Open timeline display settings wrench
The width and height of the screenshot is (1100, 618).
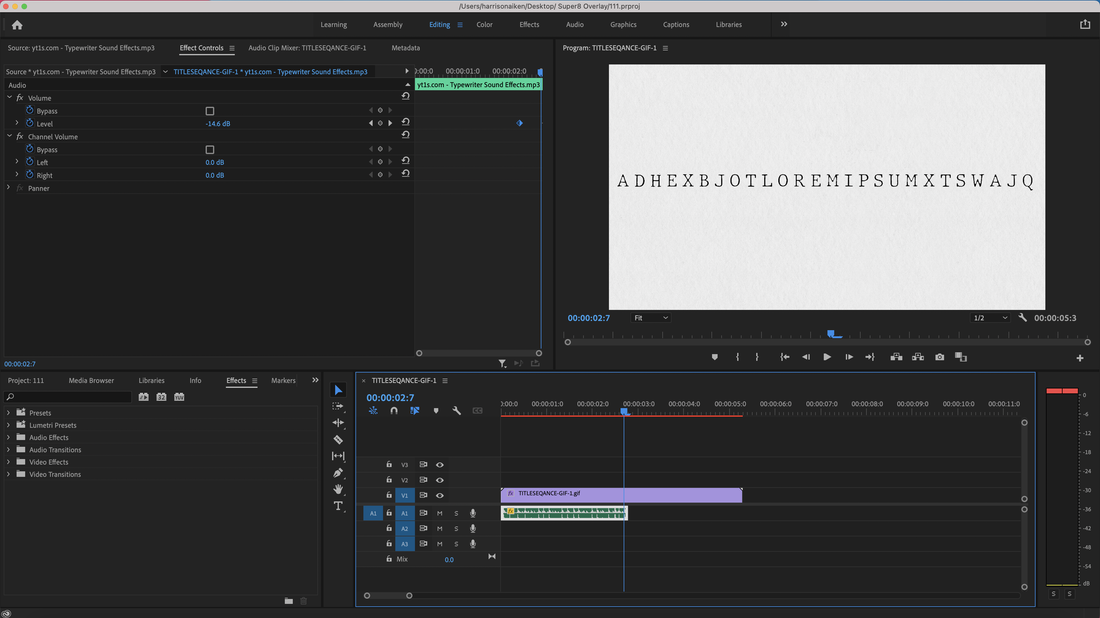click(x=457, y=410)
